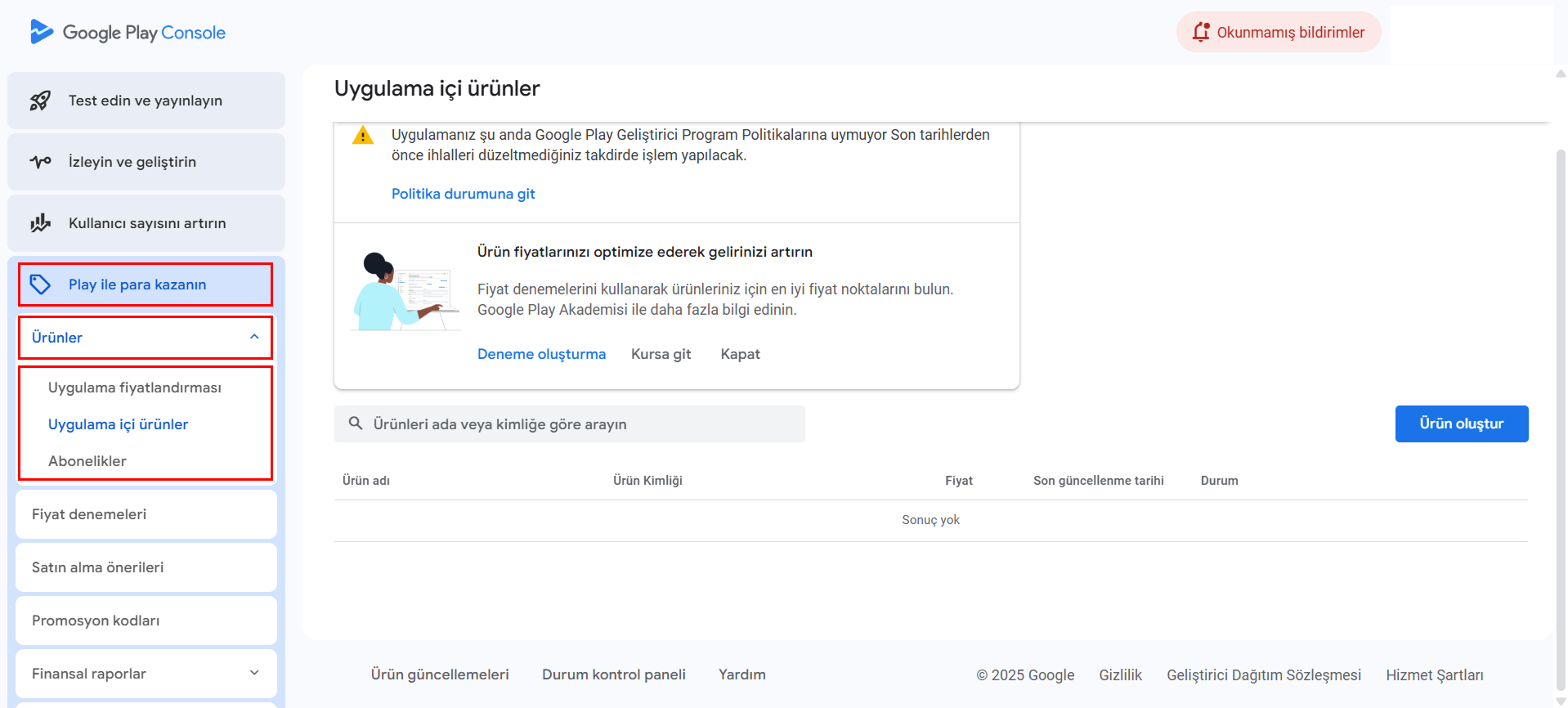The height and width of the screenshot is (708, 1568).
Task: Open Fiyat denemeleri page
Action: click(146, 514)
